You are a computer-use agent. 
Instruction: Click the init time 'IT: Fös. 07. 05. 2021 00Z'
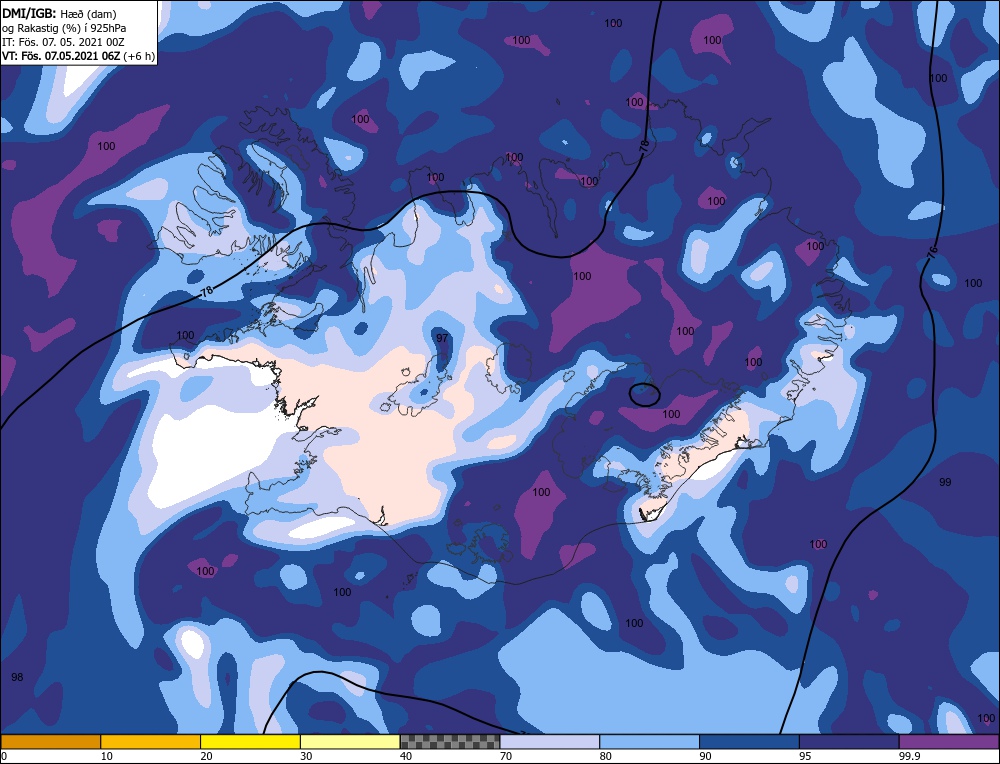pyautogui.click(x=63, y=42)
